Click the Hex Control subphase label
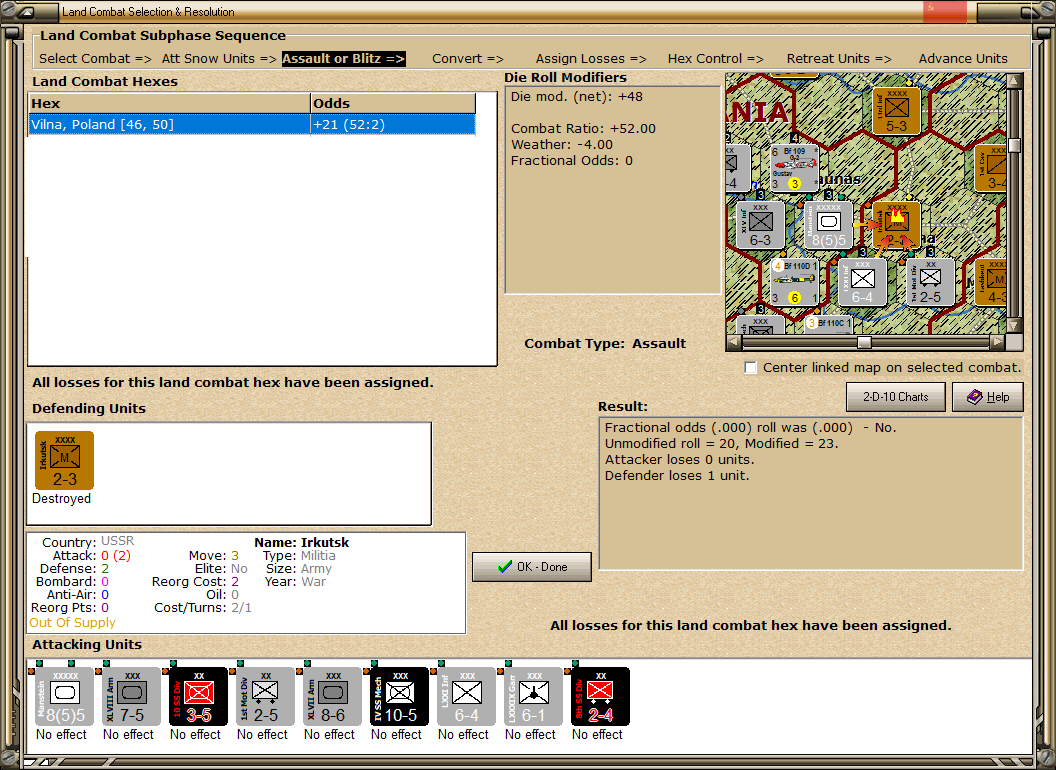The height and width of the screenshot is (770, 1056). (x=716, y=59)
